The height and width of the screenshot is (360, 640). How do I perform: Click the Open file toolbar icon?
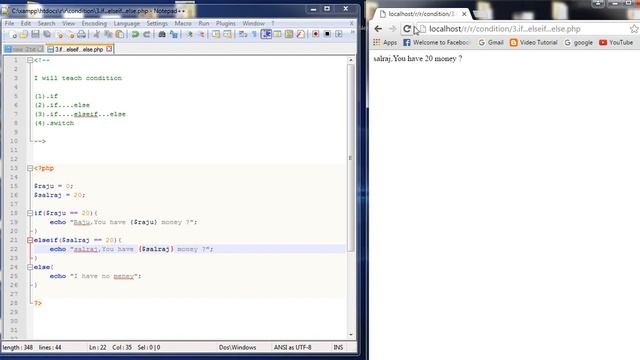point(24,35)
